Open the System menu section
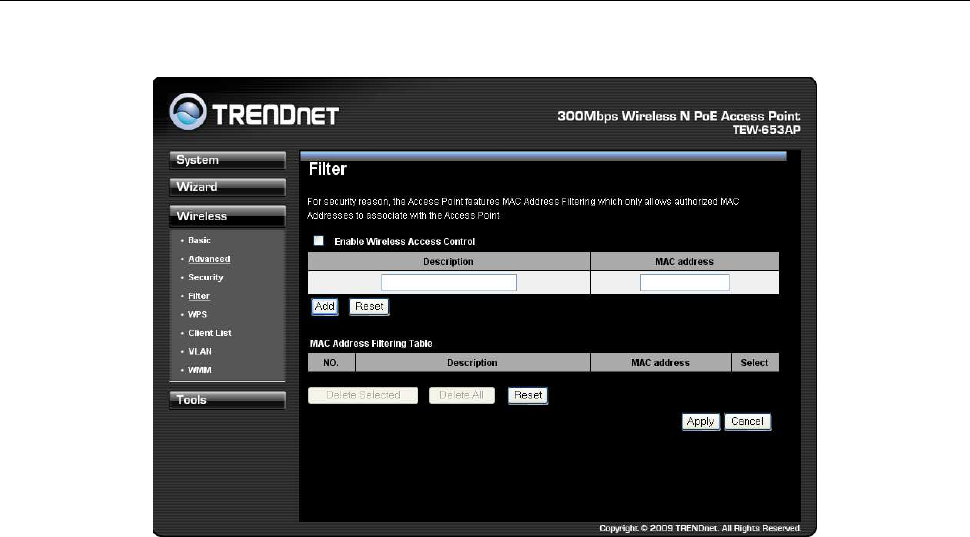Image resolution: width=970 pixels, height=537 pixels. 227,160
